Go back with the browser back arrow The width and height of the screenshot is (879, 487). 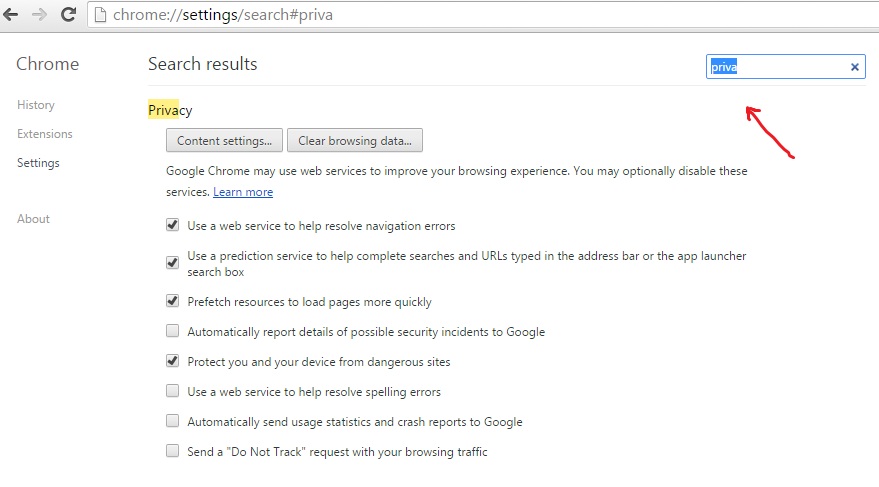coord(10,15)
